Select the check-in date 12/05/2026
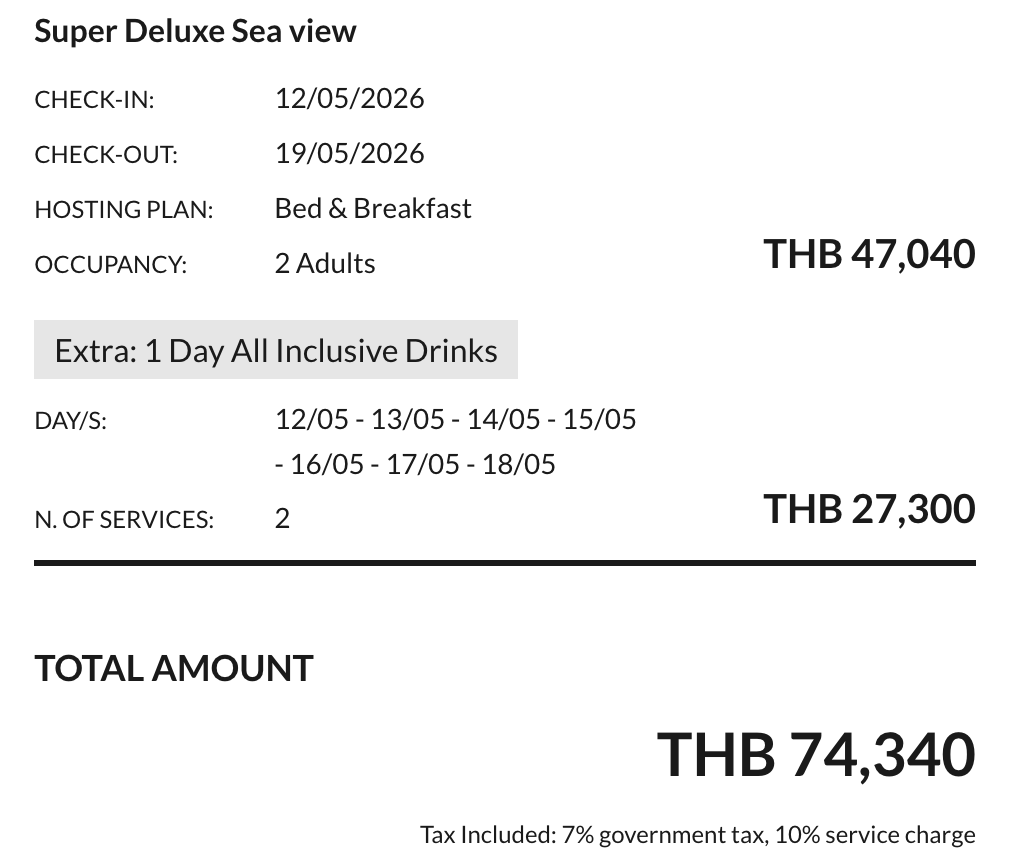Image resolution: width=1016 pixels, height=868 pixels. point(349,98)
